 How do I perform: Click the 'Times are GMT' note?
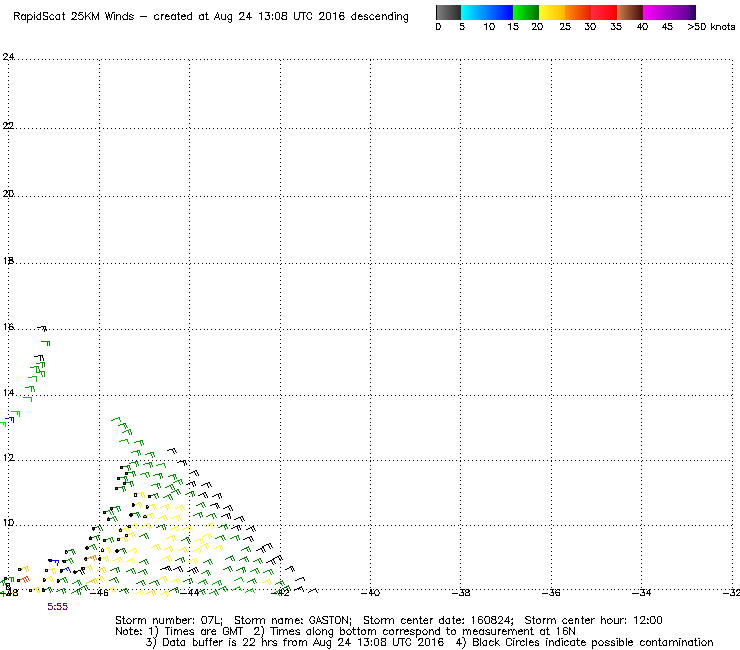click(x=204, y=632)
